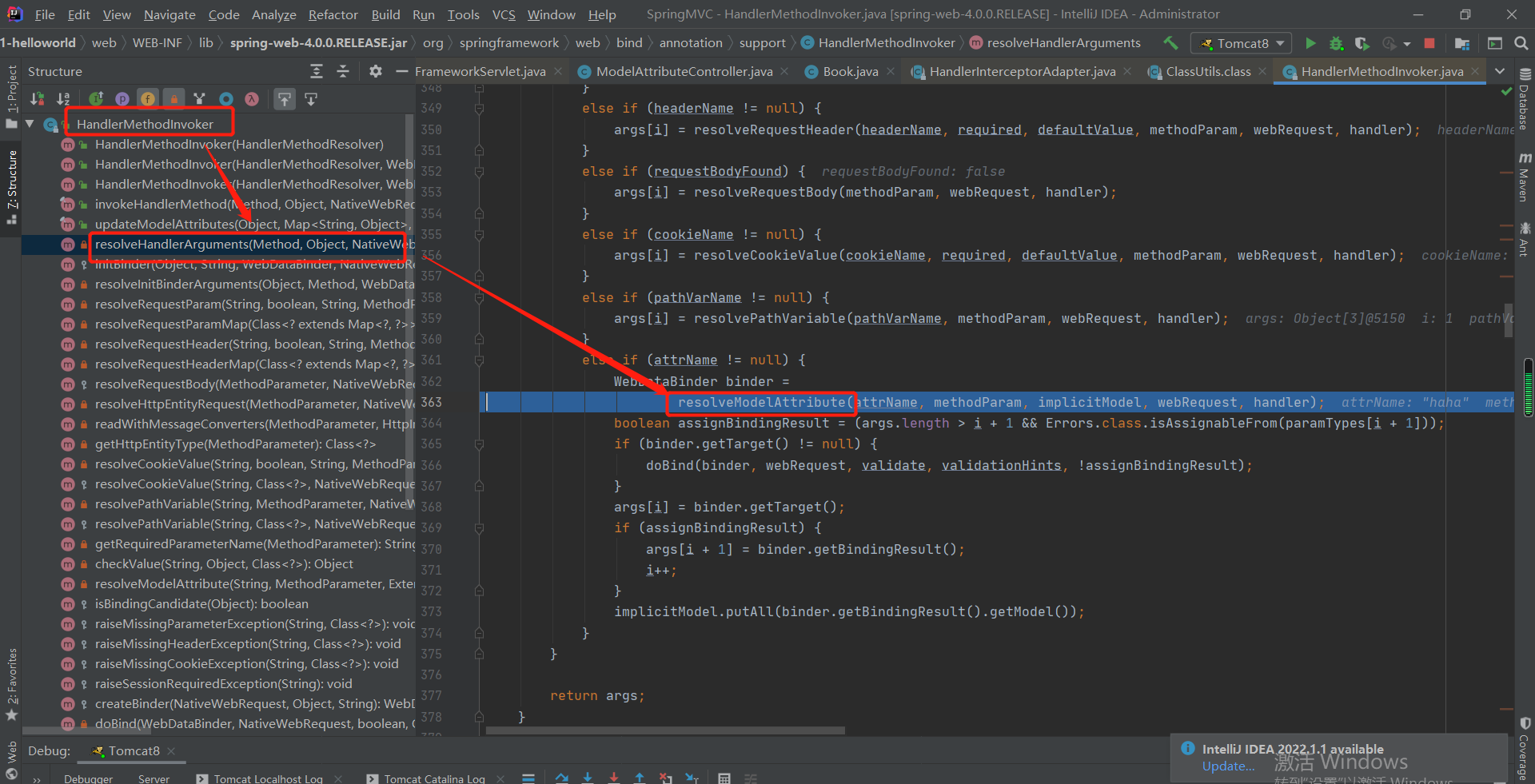Open Evaluate Expression calculator icon
1535x784 pixels.
tap(724, 778)
